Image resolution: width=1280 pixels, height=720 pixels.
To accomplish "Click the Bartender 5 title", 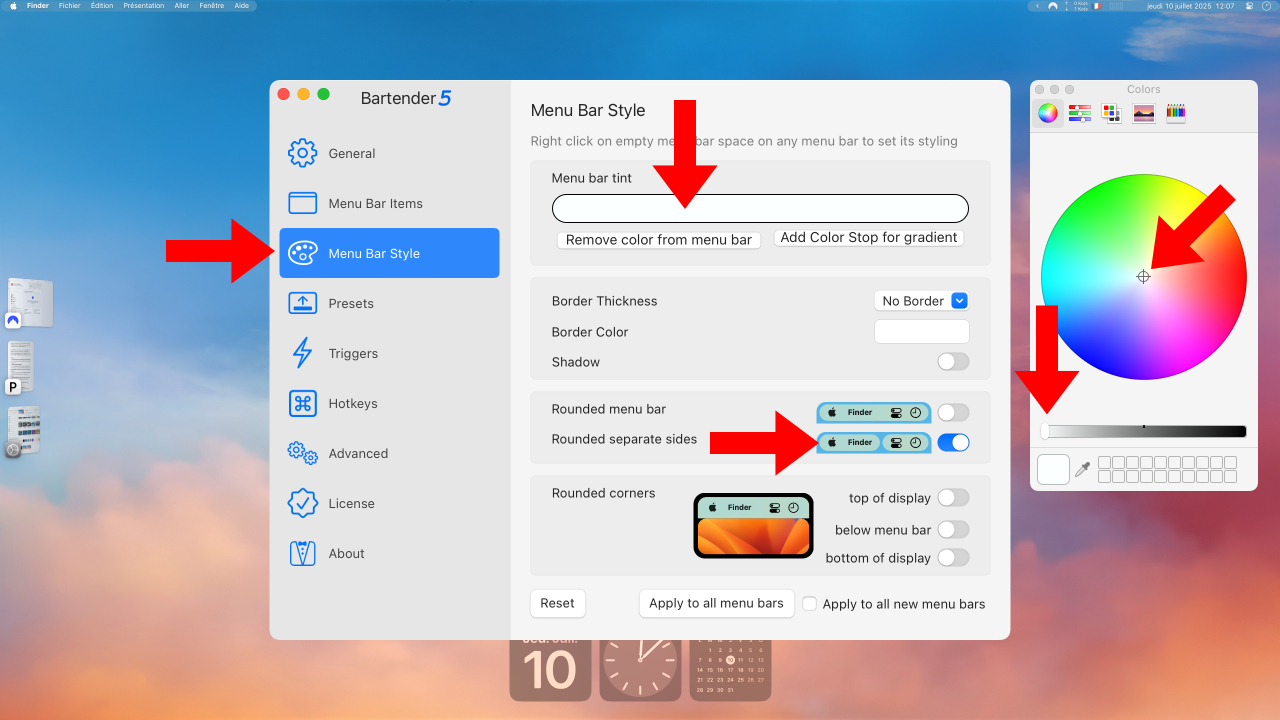I will 406,98.
